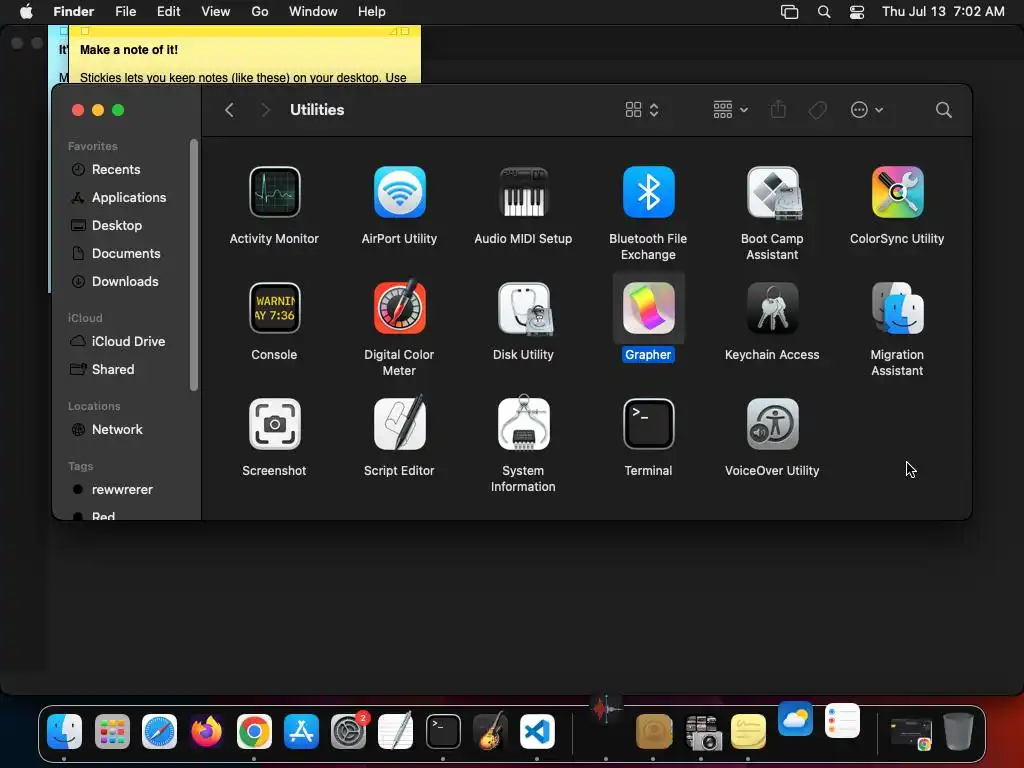Viewport: 1024px width, 768px height.
Task: Click the Share toolbar button
Action: (x=778, y=110)
